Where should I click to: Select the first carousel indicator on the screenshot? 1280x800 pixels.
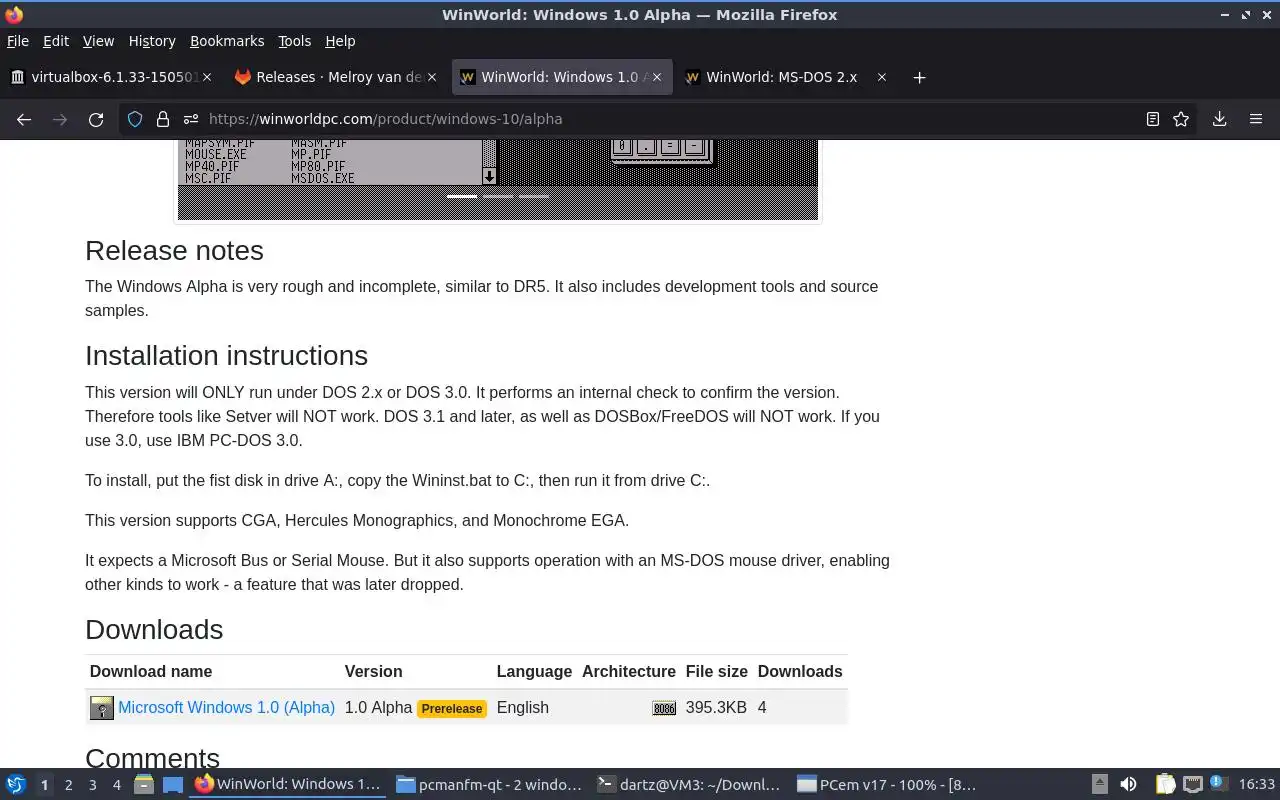462,196
